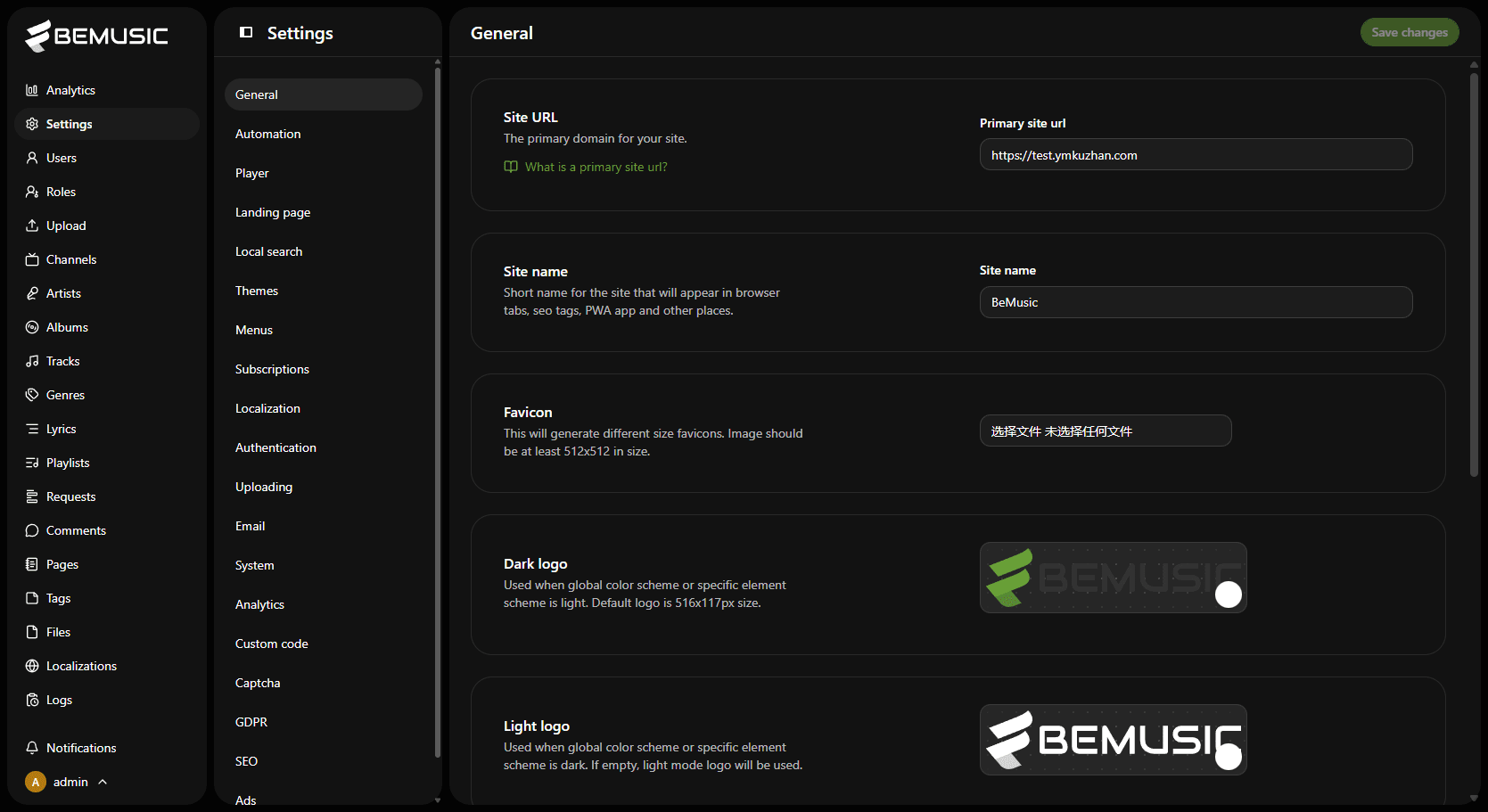
Task: Click the Localizations globe icon
Action: [x=32, y=666]
